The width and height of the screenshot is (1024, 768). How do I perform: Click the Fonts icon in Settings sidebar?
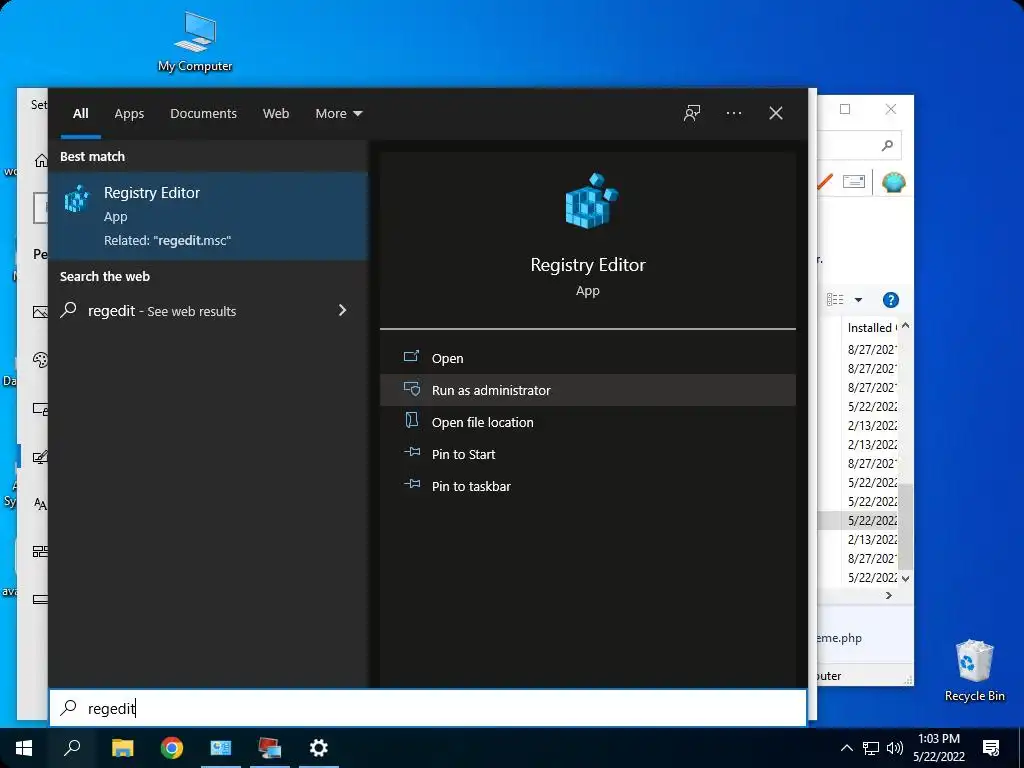pyautogui.click(x=40, y=504)
